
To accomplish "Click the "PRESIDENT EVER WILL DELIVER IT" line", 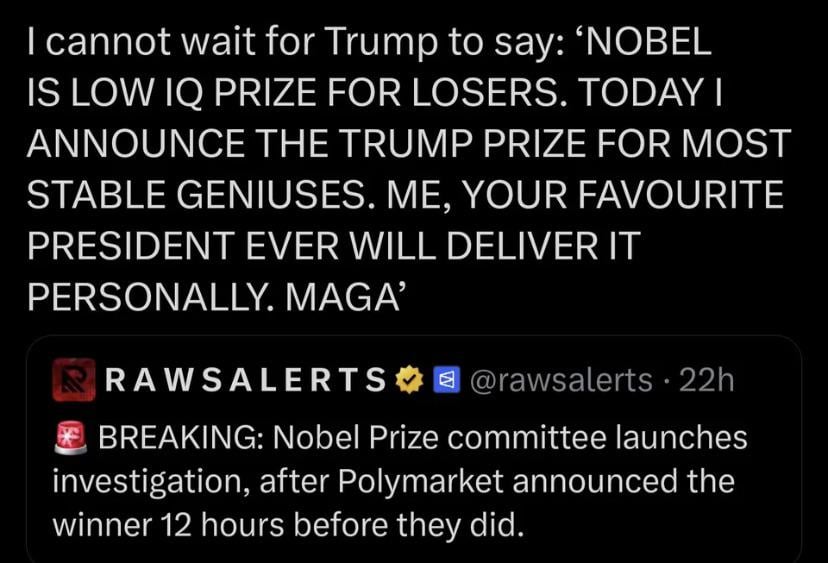I will pos(331,246).
